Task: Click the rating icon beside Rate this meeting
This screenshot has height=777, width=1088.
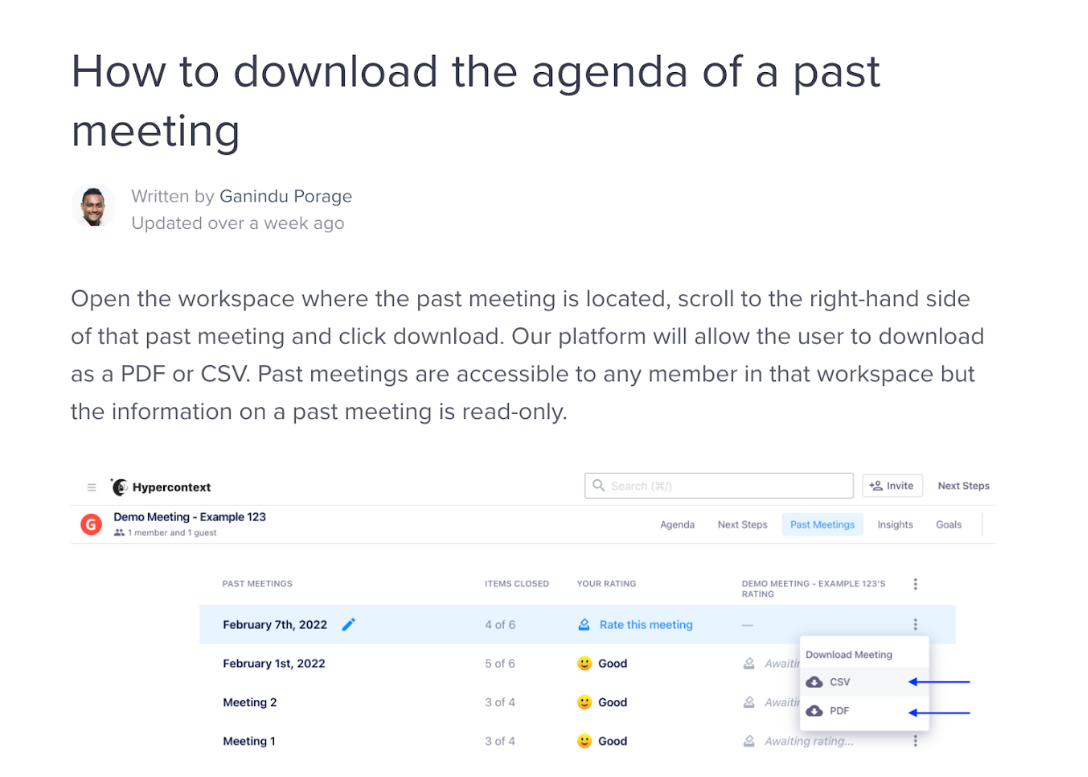Action: [x=584, y=624]
